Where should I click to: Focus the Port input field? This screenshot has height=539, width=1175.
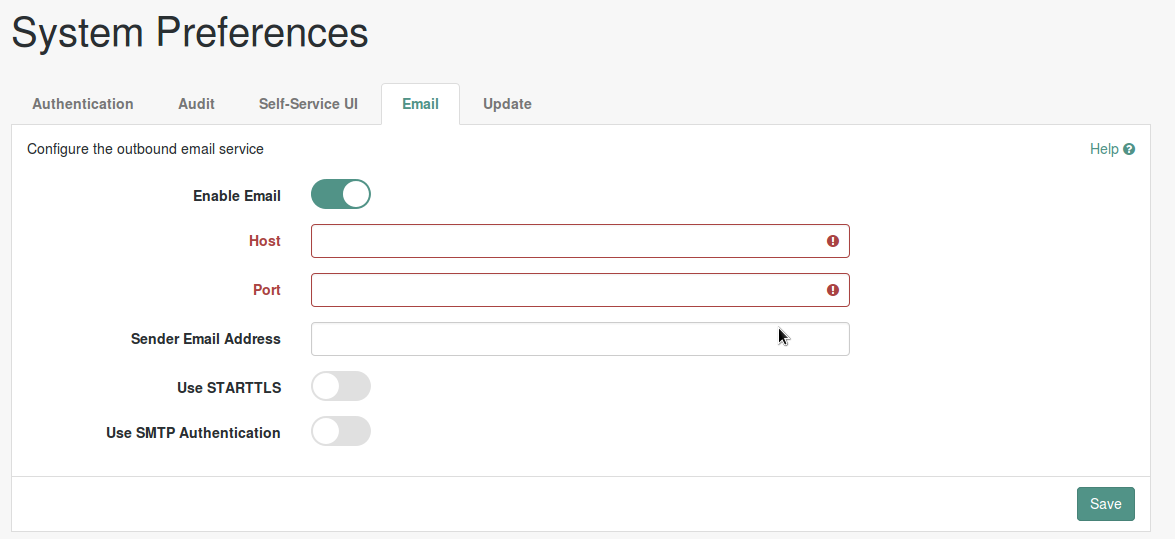click(580, 290)
